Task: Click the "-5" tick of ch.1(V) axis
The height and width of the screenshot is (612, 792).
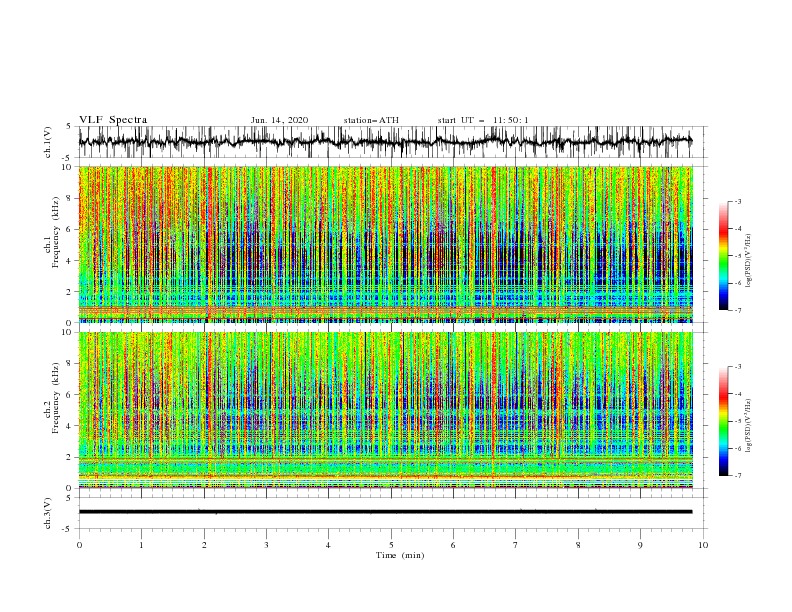Action: (68, 158)
